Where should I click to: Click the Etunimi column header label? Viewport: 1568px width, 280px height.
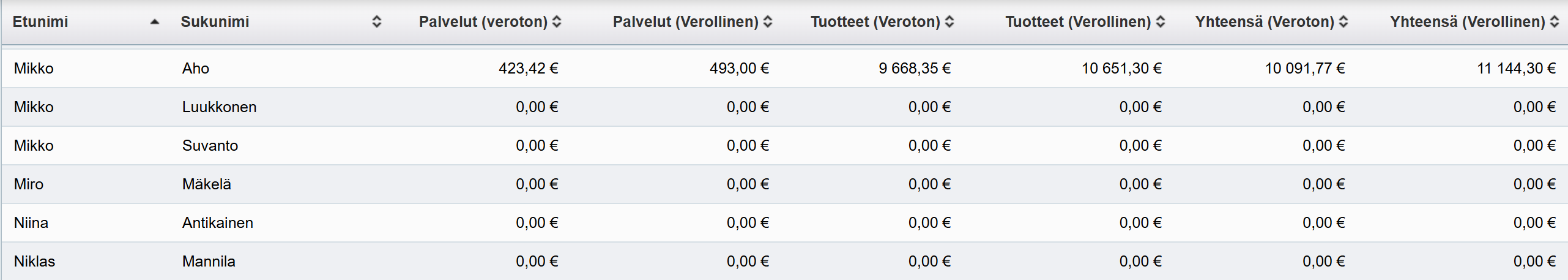pyautogui.click(x=40, y=22)
